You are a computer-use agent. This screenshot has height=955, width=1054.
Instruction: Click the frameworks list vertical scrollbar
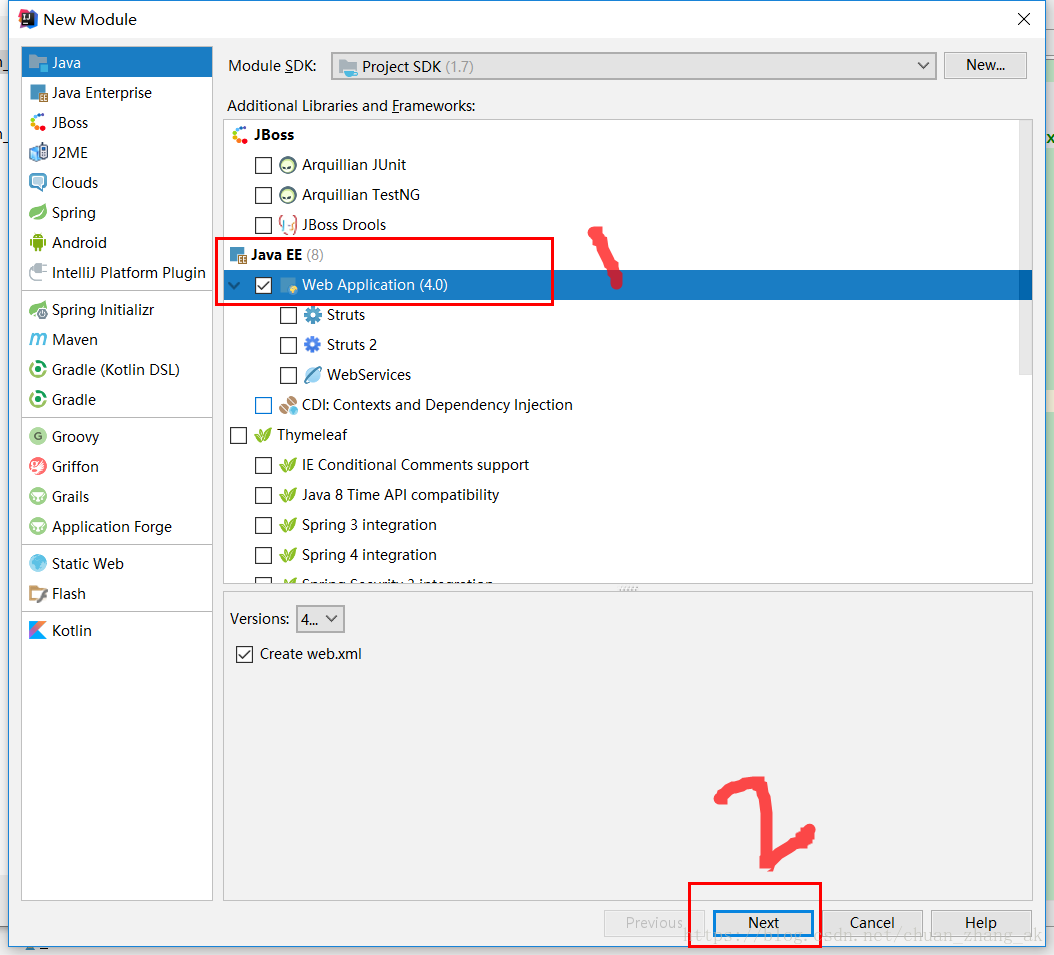click(x=1025, y=248)
